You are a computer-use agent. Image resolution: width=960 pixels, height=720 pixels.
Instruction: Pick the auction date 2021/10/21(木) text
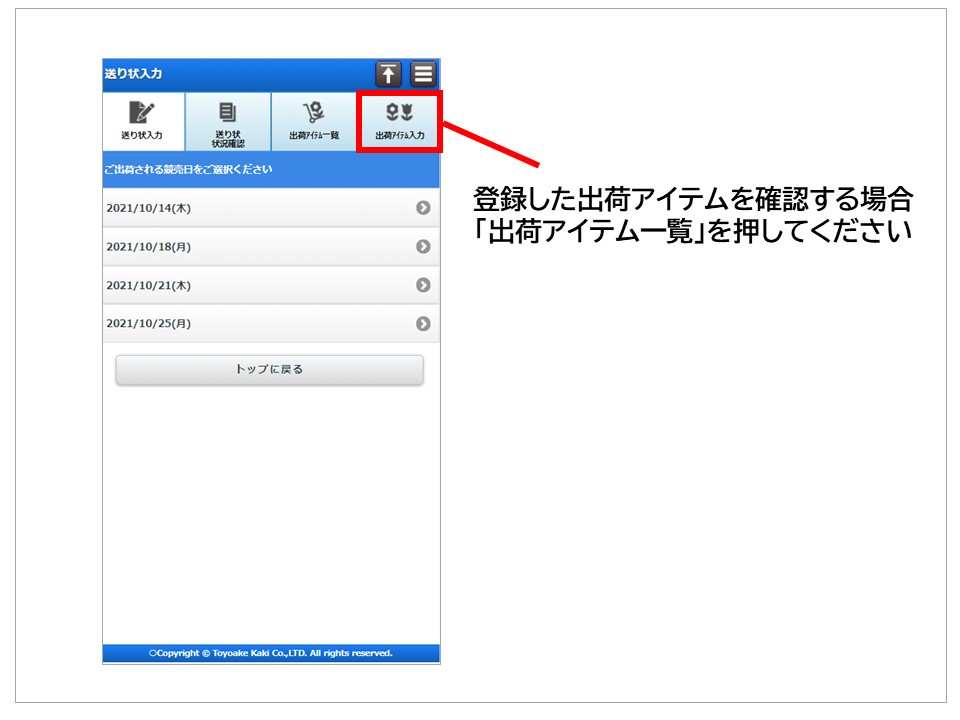coord(148,285)
